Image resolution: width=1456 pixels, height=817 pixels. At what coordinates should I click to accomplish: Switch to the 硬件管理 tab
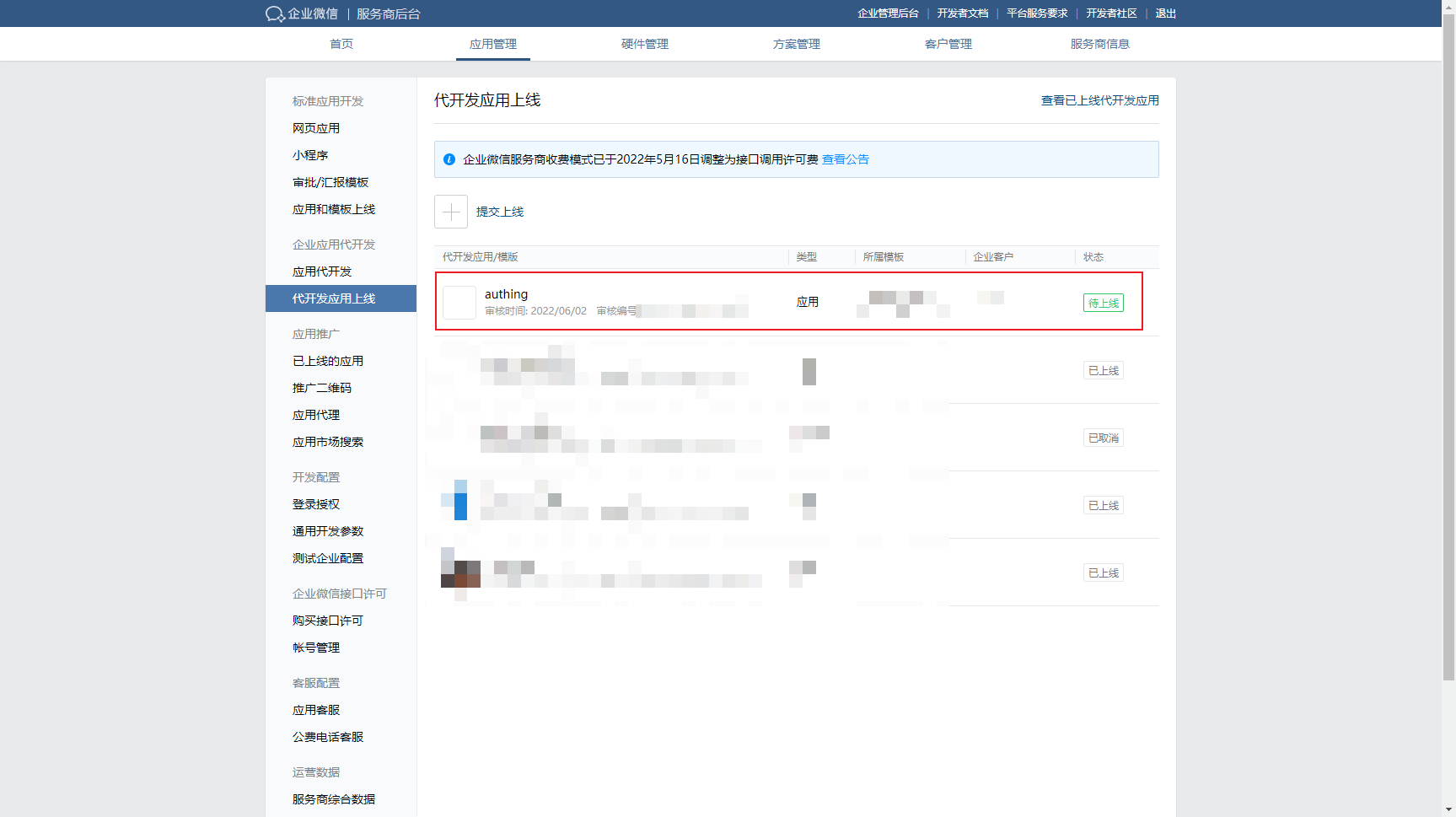tap(645, 44)
